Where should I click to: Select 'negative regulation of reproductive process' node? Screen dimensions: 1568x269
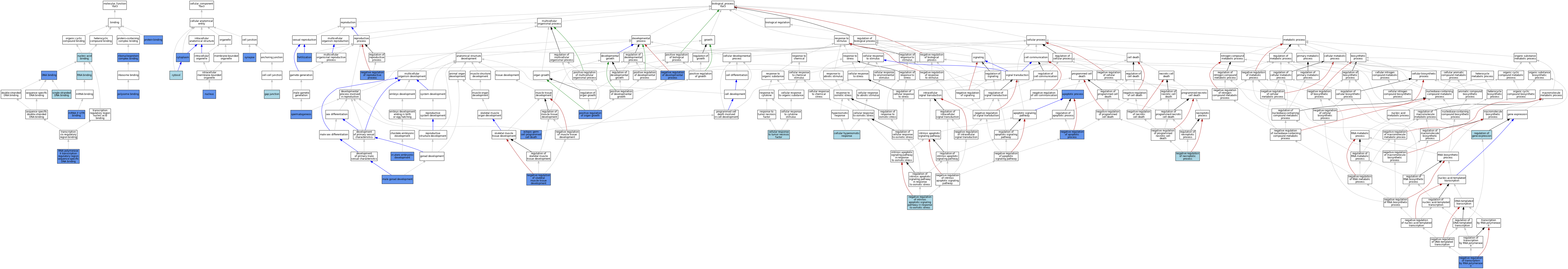click(x=373, y=76)
